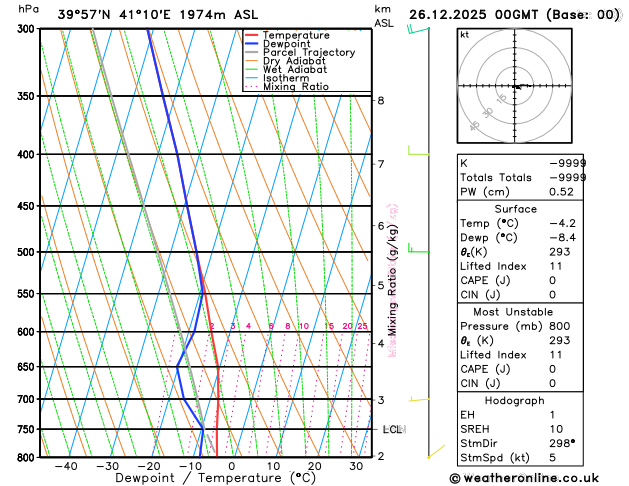Click the 350 pressure level label

pos(28,96)
